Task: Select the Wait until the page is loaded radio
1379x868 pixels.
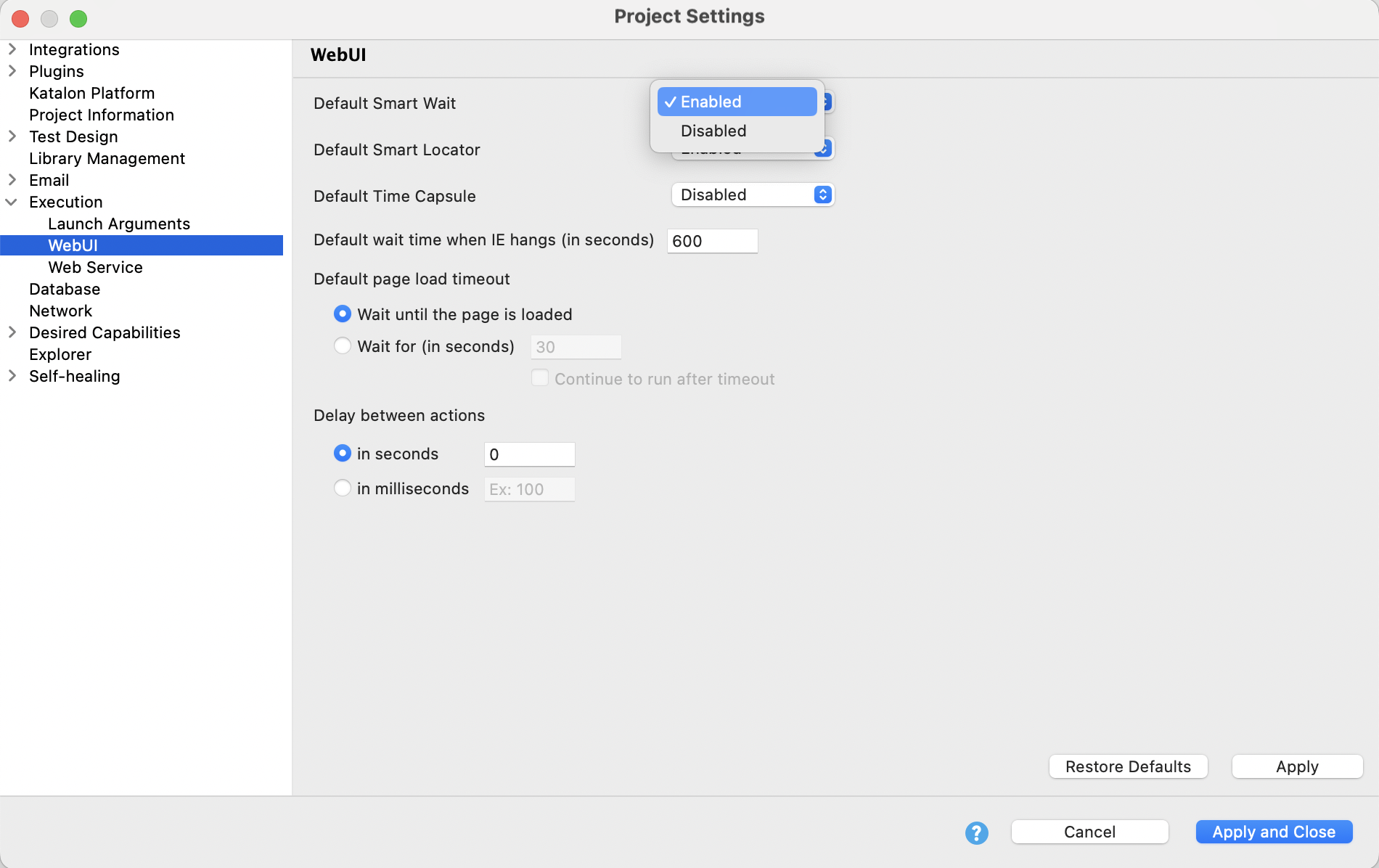Action: tap(343, 314)
